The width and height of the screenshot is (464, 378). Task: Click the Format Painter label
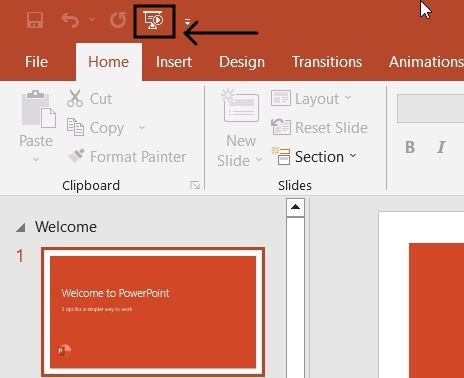click(x=138, y=157)
